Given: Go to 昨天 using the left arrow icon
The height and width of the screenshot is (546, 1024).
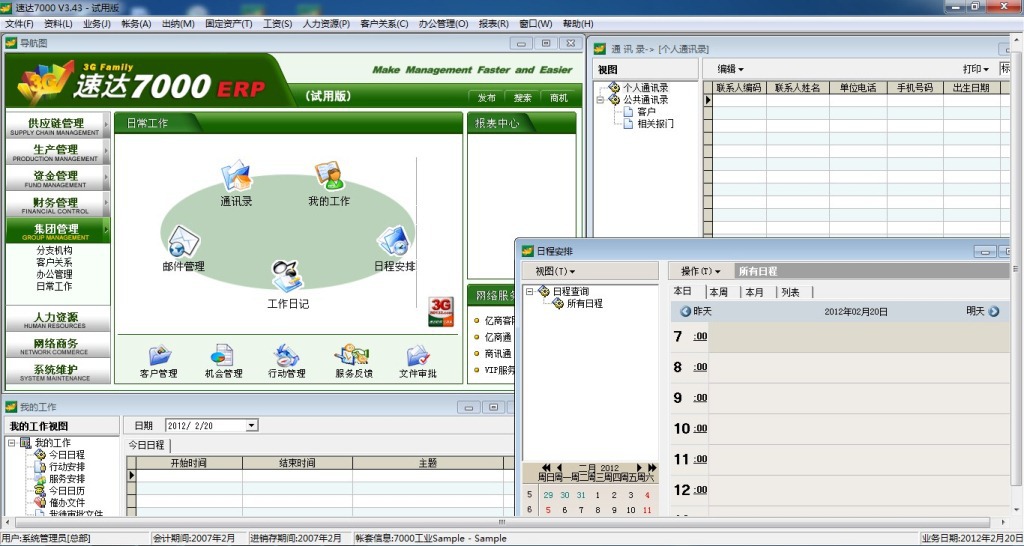Looking at the screenshot, I should (685, 312).
